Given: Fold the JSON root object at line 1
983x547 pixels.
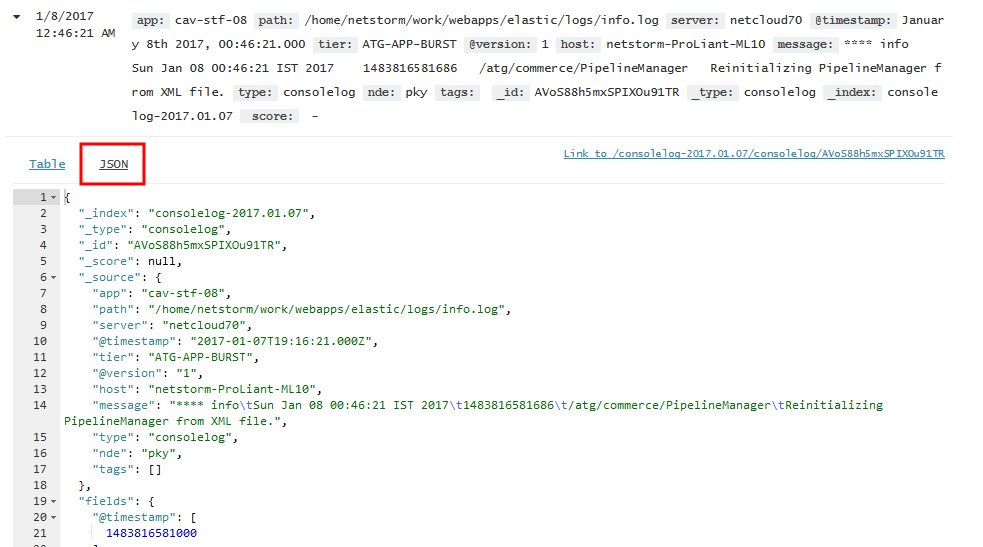Looking at the screenshot, I should coord(53,197).
